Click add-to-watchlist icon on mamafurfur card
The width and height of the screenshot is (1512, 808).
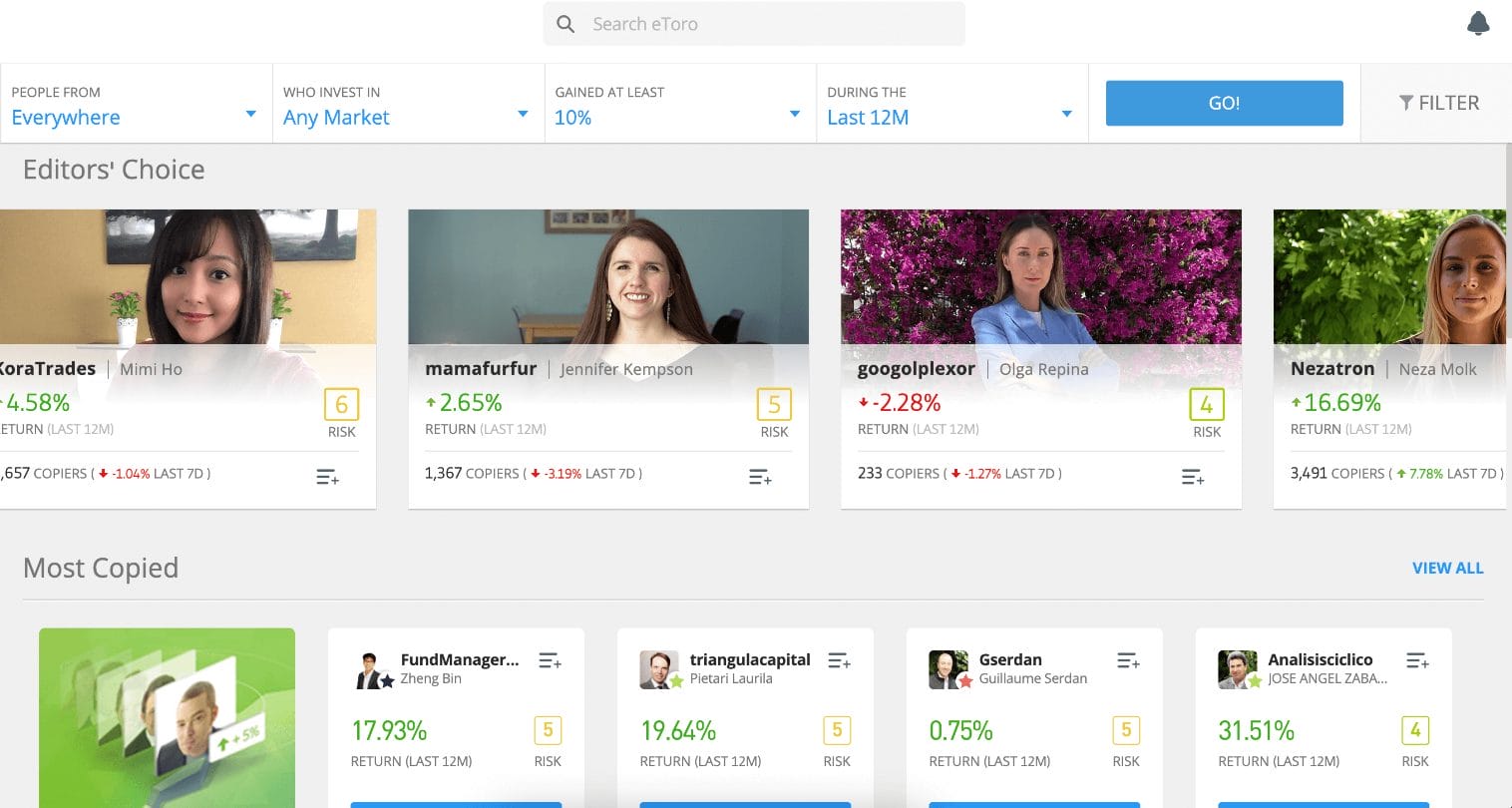click(760, 478)
